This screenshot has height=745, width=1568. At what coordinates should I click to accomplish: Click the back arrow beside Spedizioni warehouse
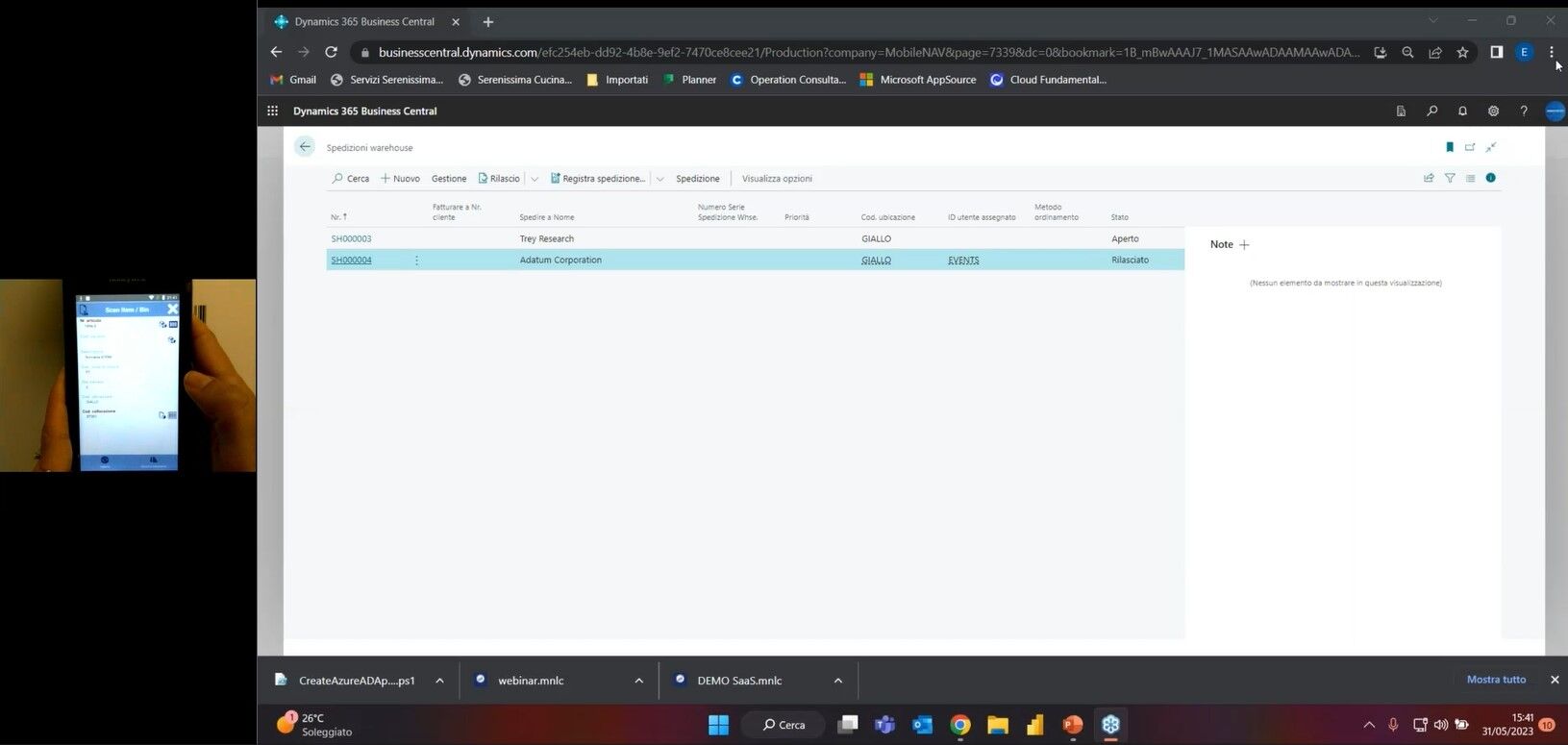pyautogui.click(x=305, y=147)
